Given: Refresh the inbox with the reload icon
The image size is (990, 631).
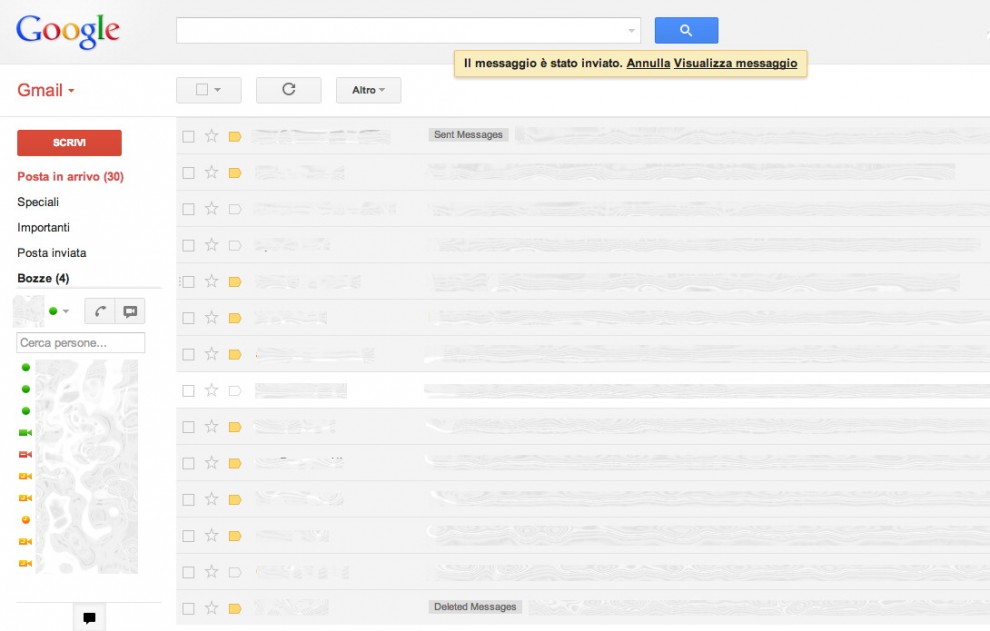Looking at the screenshot, I should click(x=289, y=90).
